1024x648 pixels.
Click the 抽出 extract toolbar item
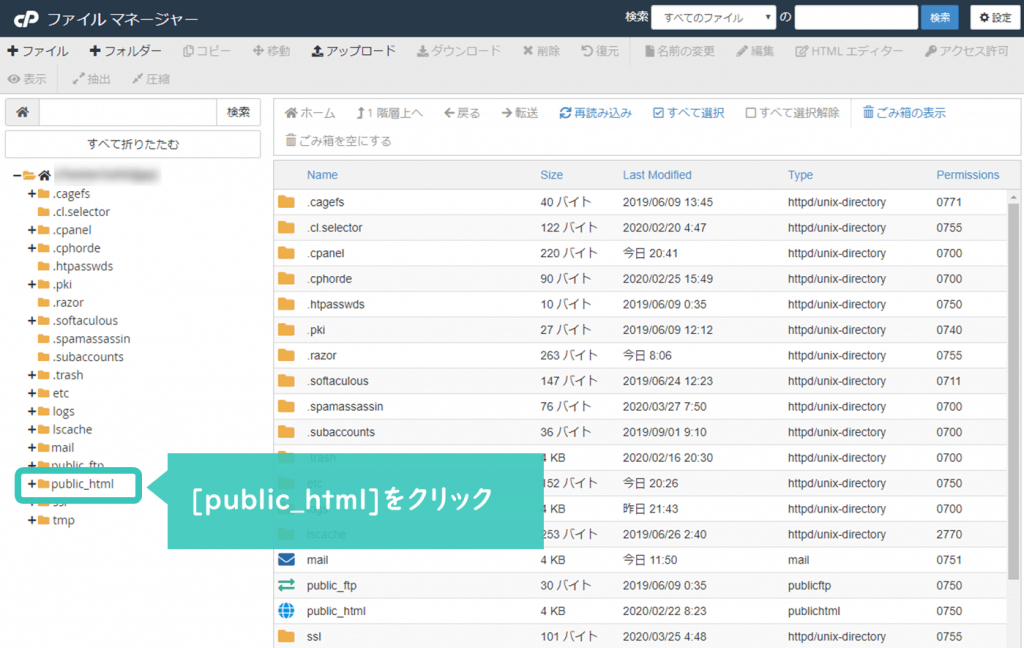tap(91, 79)
